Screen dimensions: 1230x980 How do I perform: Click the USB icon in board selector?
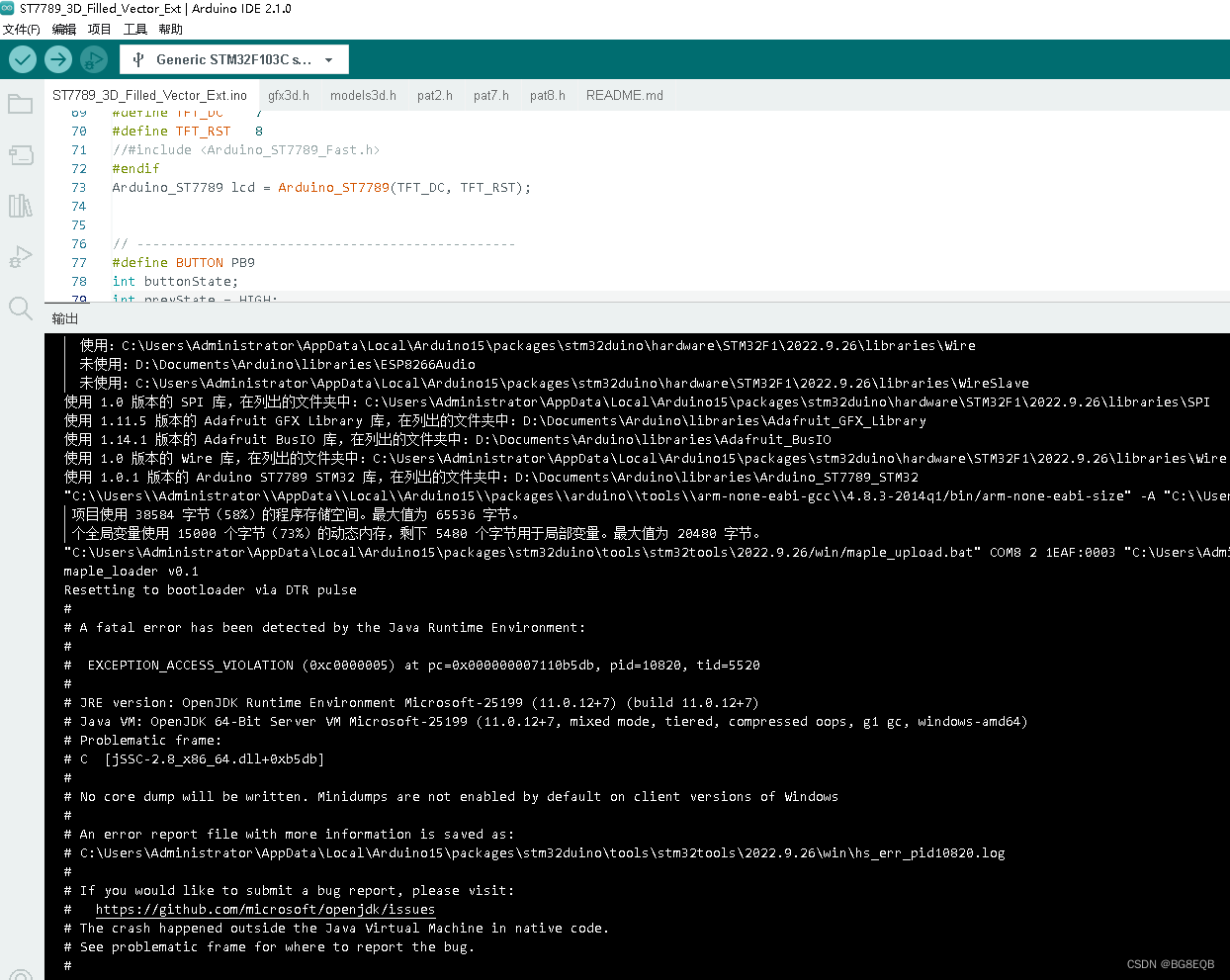pos(138,59)
